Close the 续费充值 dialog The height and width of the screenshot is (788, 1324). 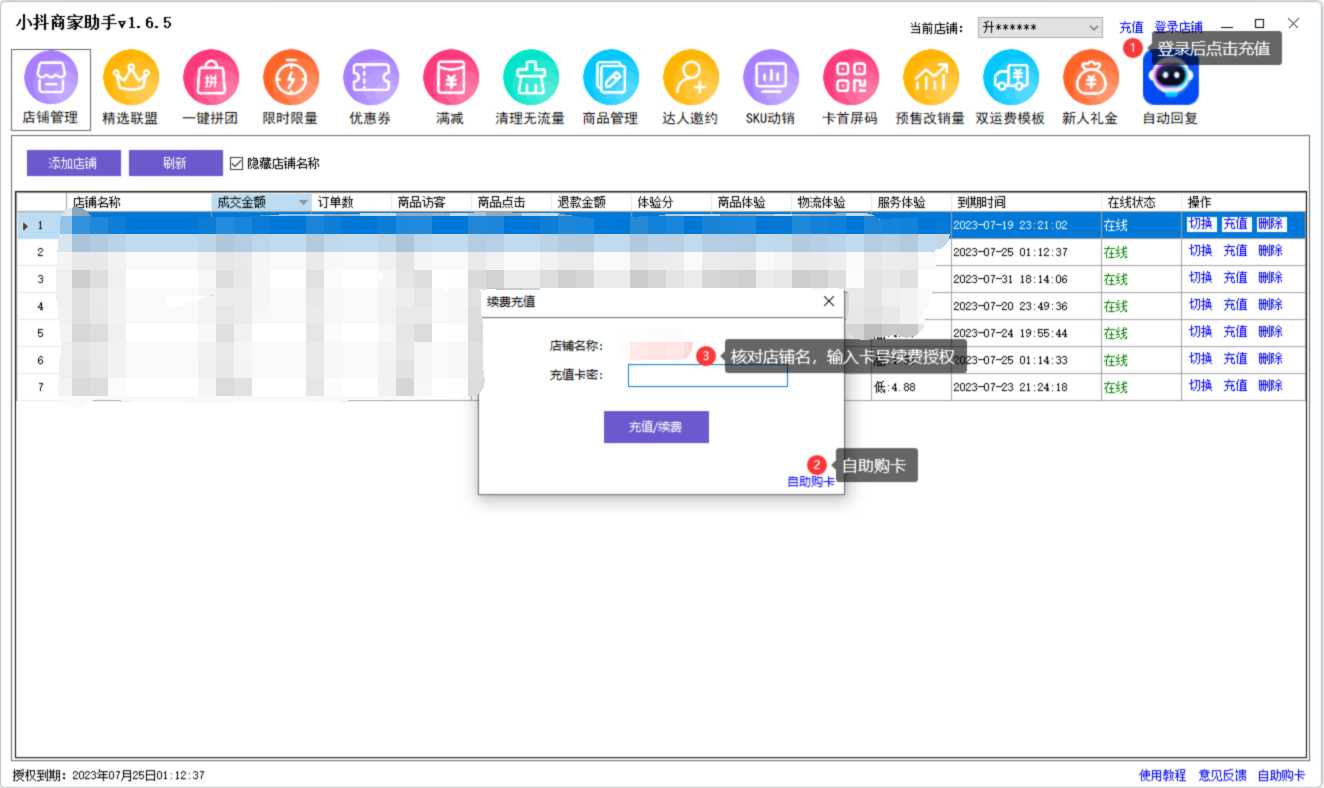coord(828,301)
